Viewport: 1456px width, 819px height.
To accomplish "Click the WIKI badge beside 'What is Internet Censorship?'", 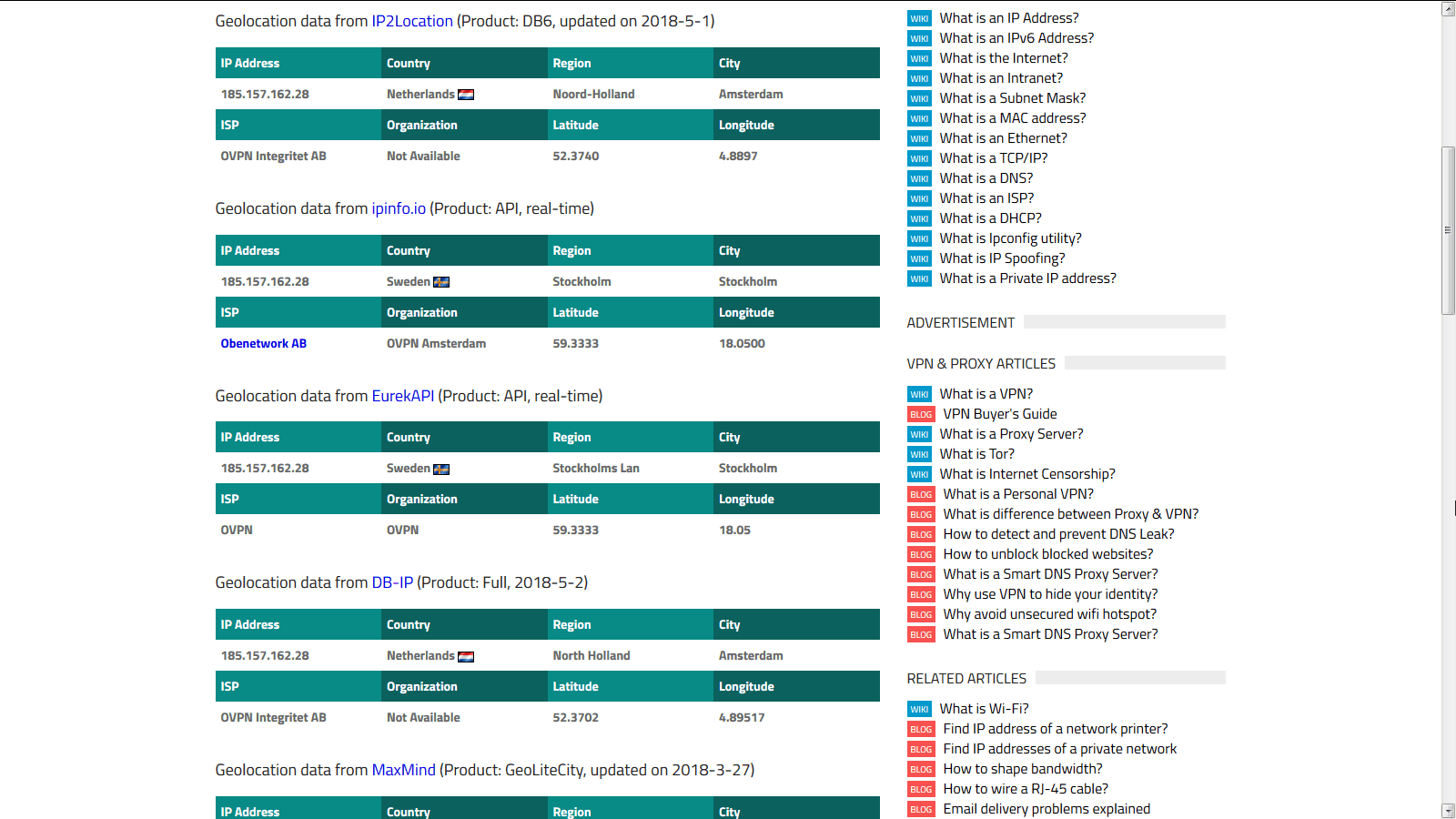I will pos(919,474).
